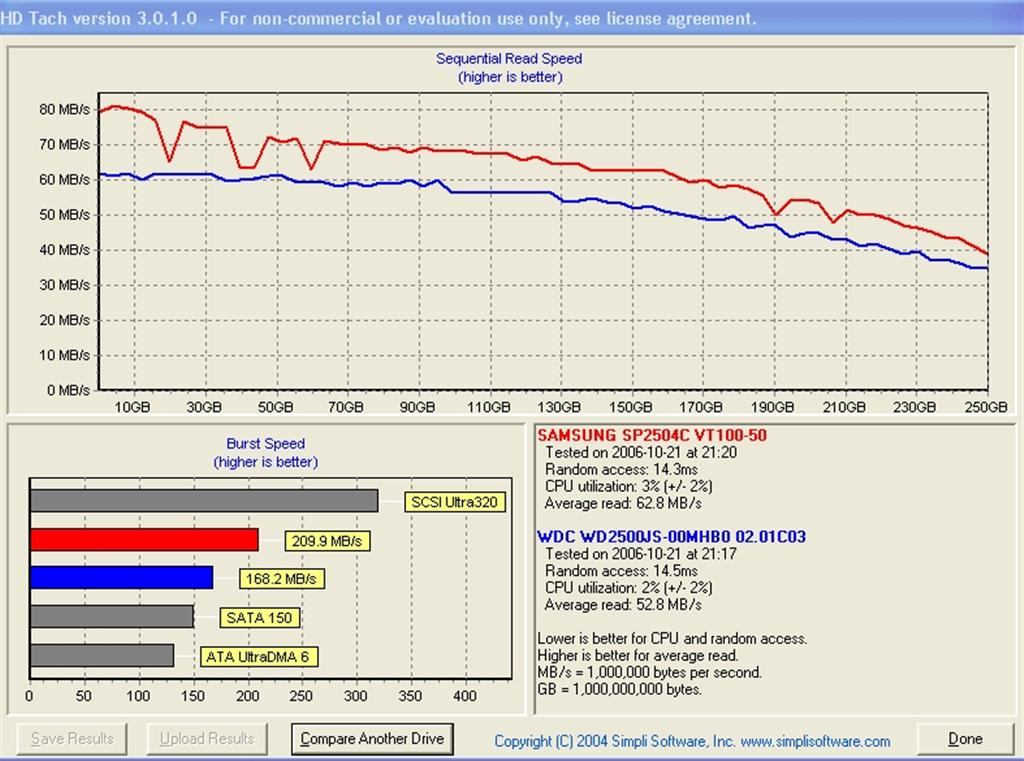Click the 209.9 MB/s label
The width and height of the screenshot is (1024, 761).
click(327, 541)
